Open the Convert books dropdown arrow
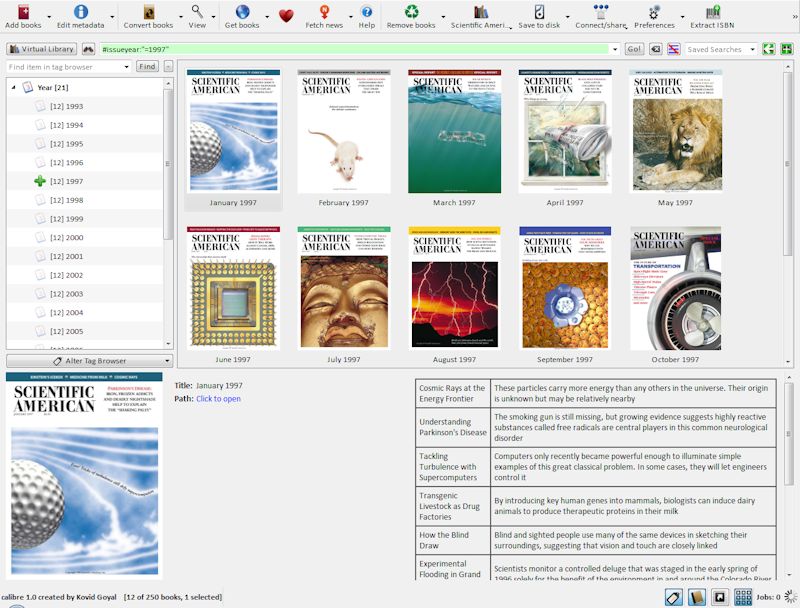The height and width of the screenshot is (608, 800). point(181,17)
